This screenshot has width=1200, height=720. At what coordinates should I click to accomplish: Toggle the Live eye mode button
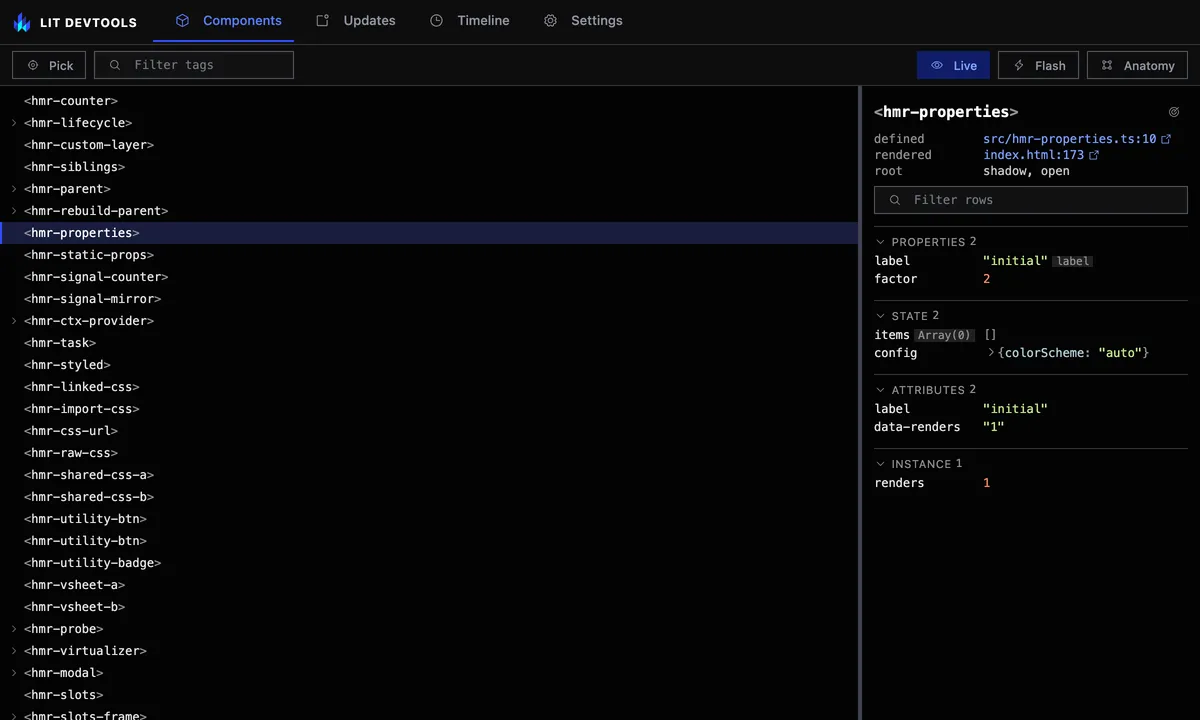(953, 65)
